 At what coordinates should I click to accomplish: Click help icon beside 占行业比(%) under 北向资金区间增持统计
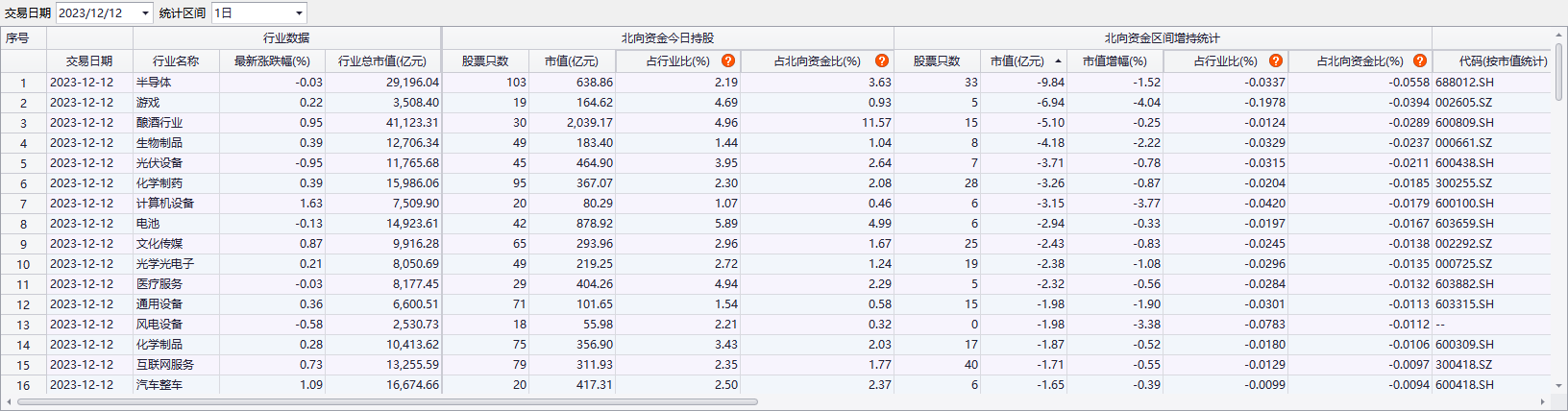coord(1275,60)
